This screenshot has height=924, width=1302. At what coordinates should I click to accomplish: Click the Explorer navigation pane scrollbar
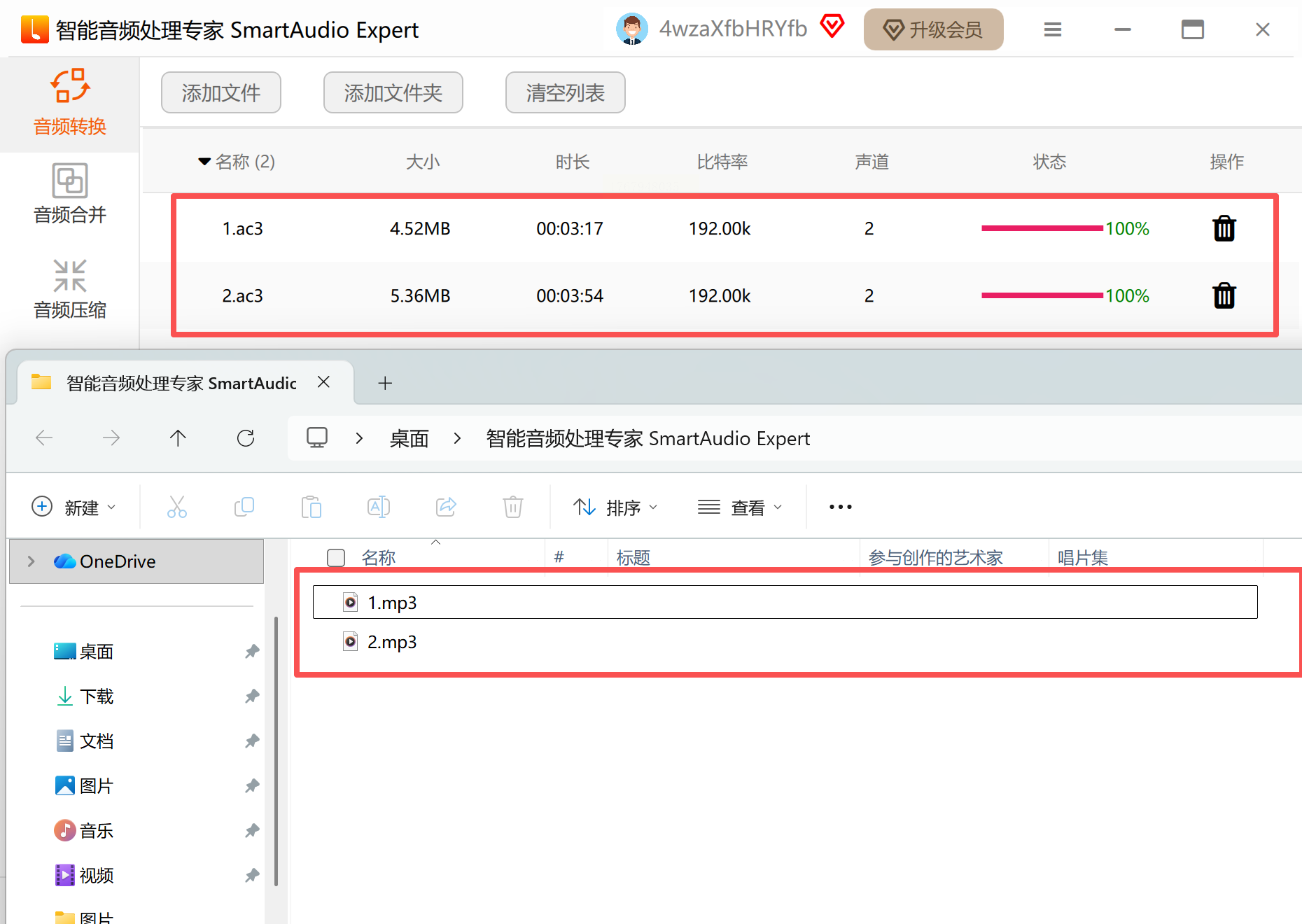tap(276, 750)
